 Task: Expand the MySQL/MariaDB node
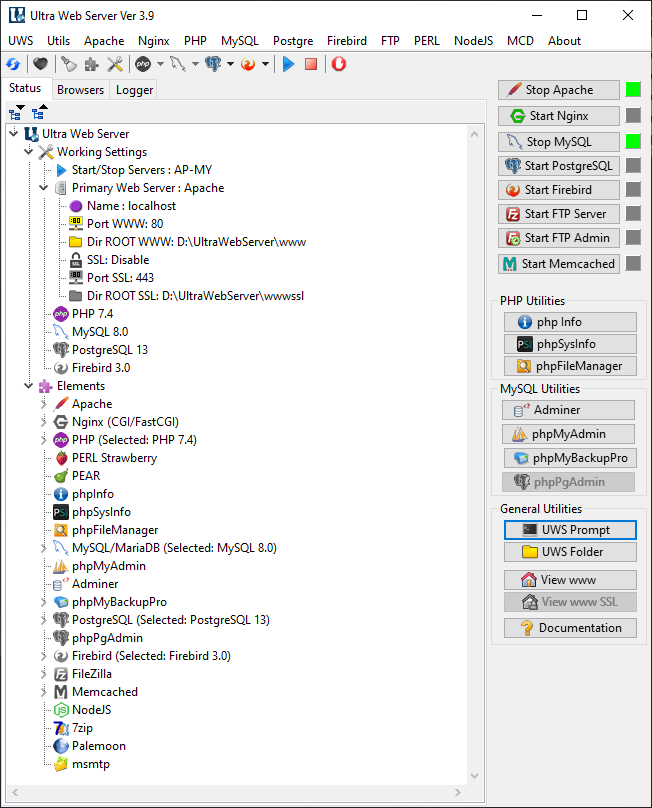(44, 548)
